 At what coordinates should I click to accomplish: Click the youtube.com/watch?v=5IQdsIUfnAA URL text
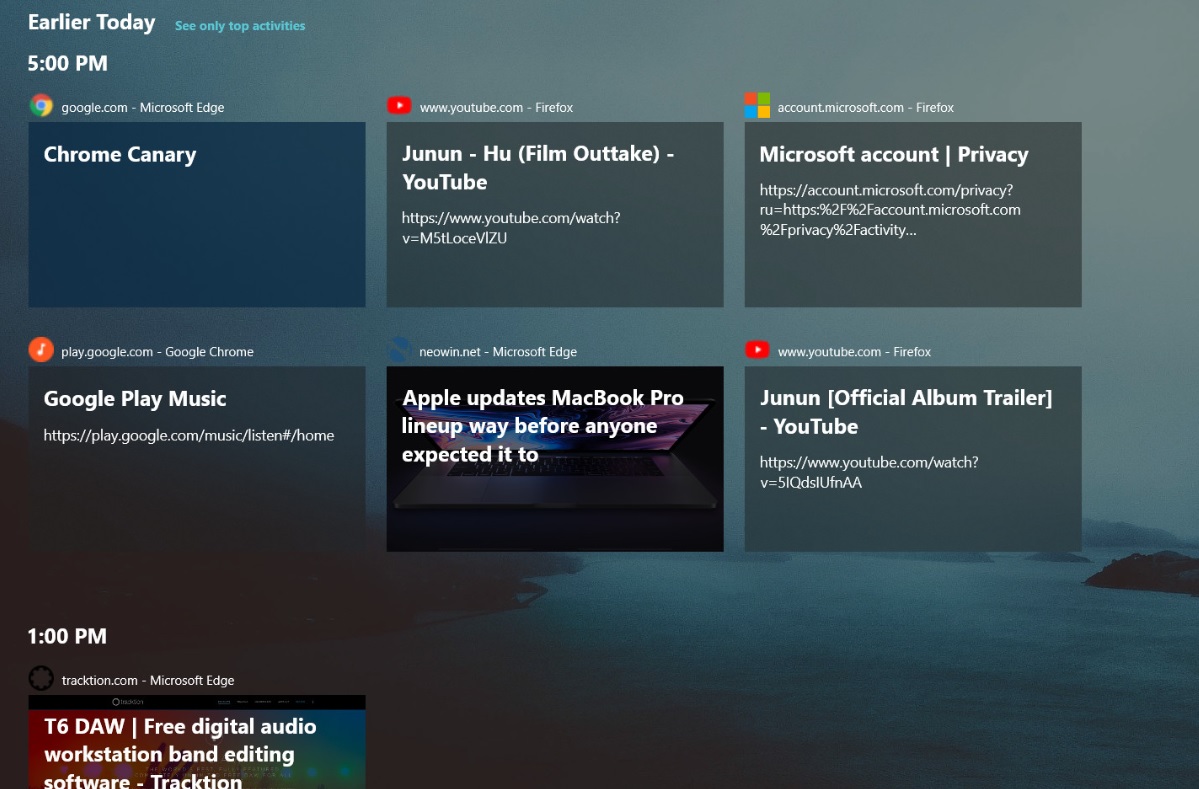coord(869,472)
